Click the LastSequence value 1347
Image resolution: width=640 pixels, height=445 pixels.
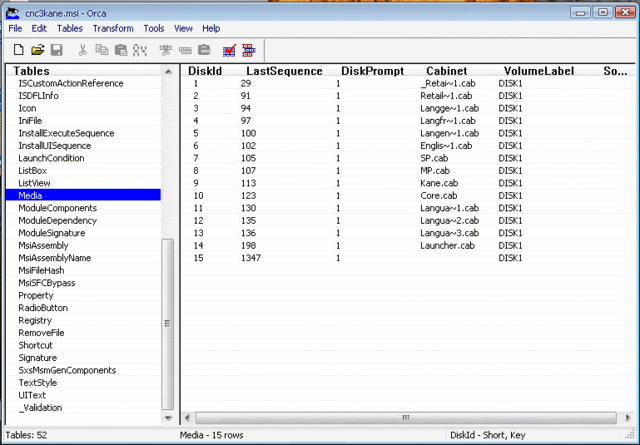coord(251,258)
